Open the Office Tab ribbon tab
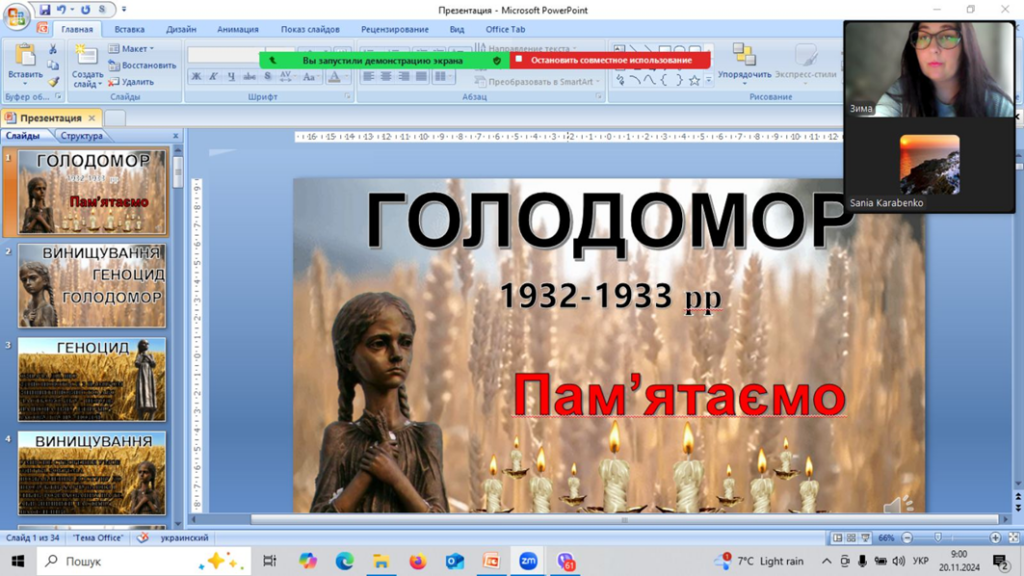Screen dimensions: 1024x576 coord(505,29)
